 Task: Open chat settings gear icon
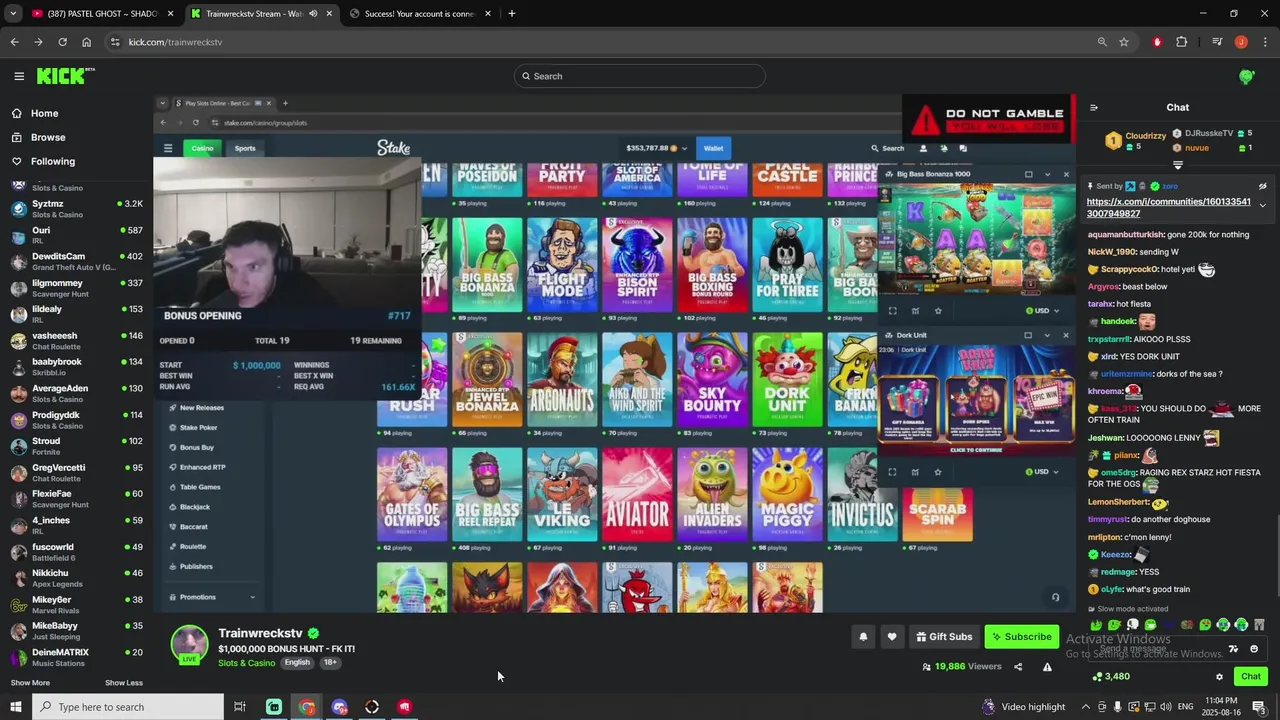pos(1219,677)
